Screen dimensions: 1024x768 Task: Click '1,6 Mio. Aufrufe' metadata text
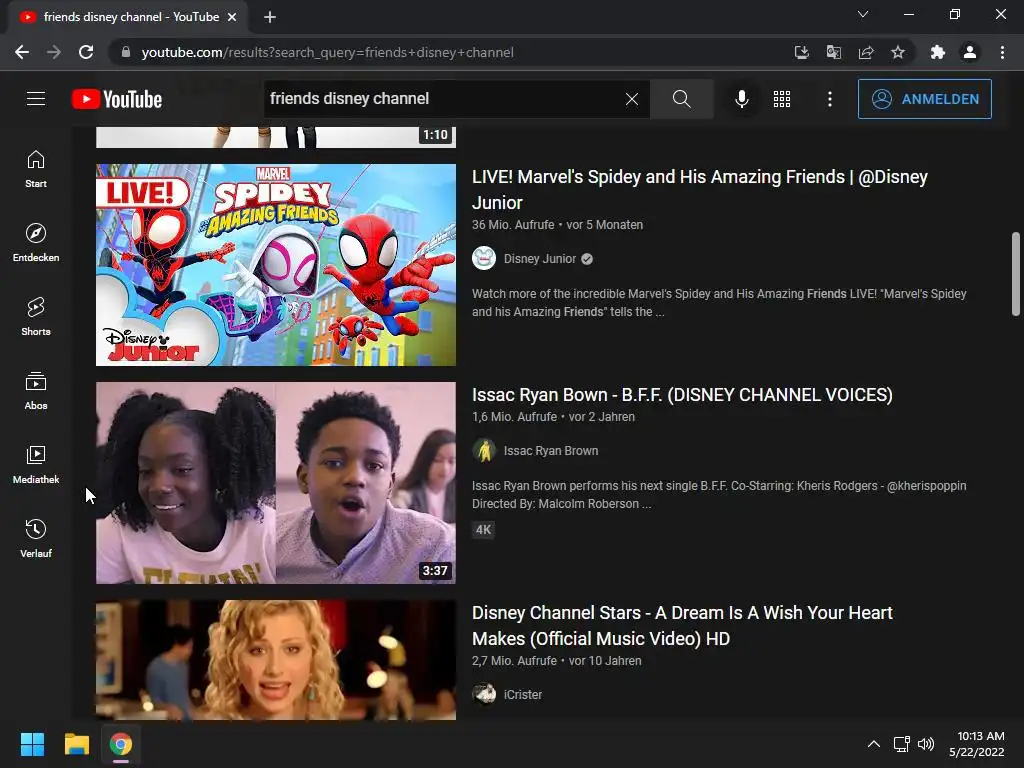coord(515,417)
